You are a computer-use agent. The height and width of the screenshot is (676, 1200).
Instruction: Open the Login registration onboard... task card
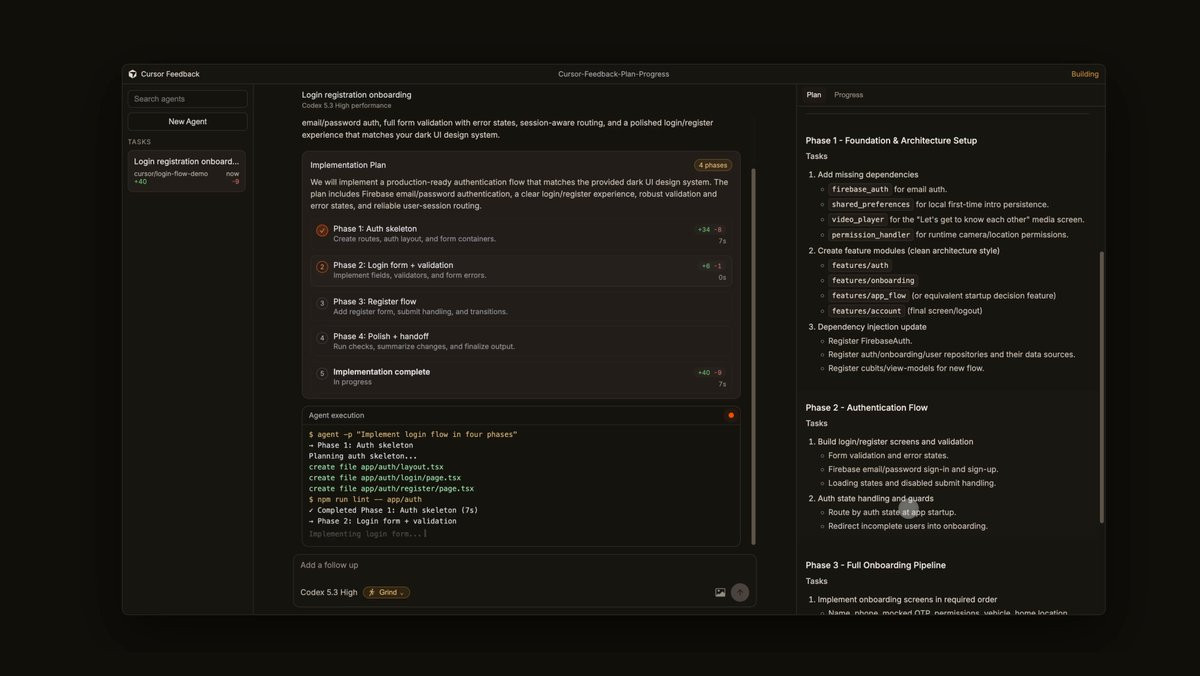[x=187, y=170]
